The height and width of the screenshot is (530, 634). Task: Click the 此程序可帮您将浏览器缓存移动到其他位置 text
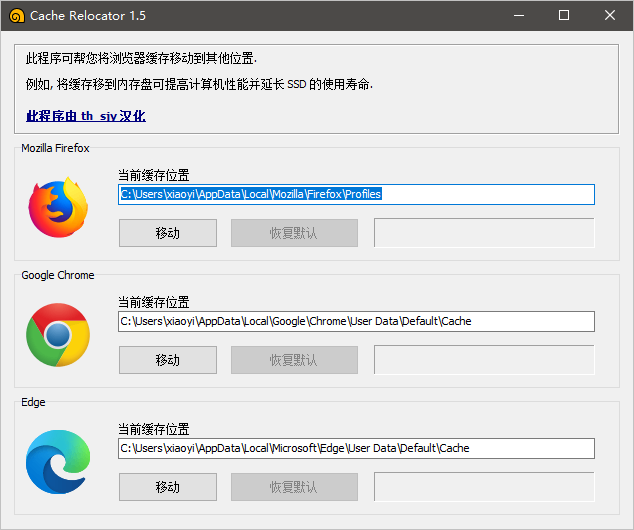click(x=141, y=59)
